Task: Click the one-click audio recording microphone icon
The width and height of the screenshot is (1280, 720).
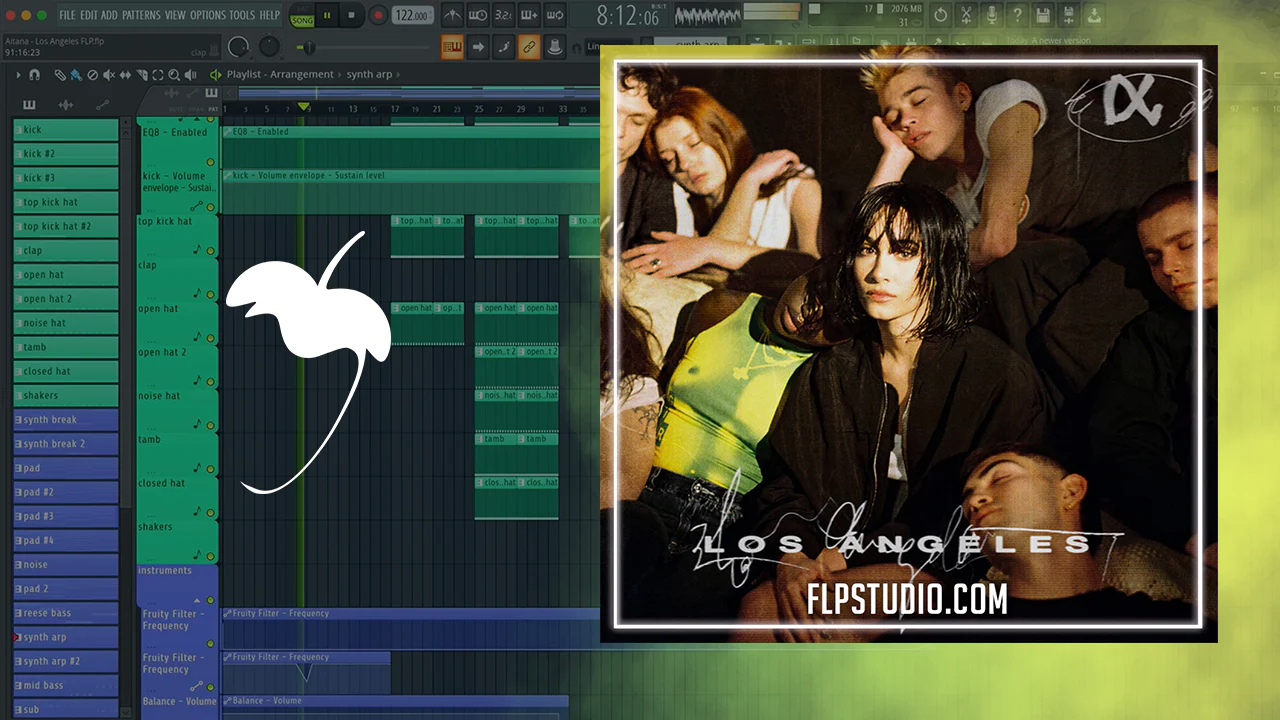Action: [x=992, y=15]
